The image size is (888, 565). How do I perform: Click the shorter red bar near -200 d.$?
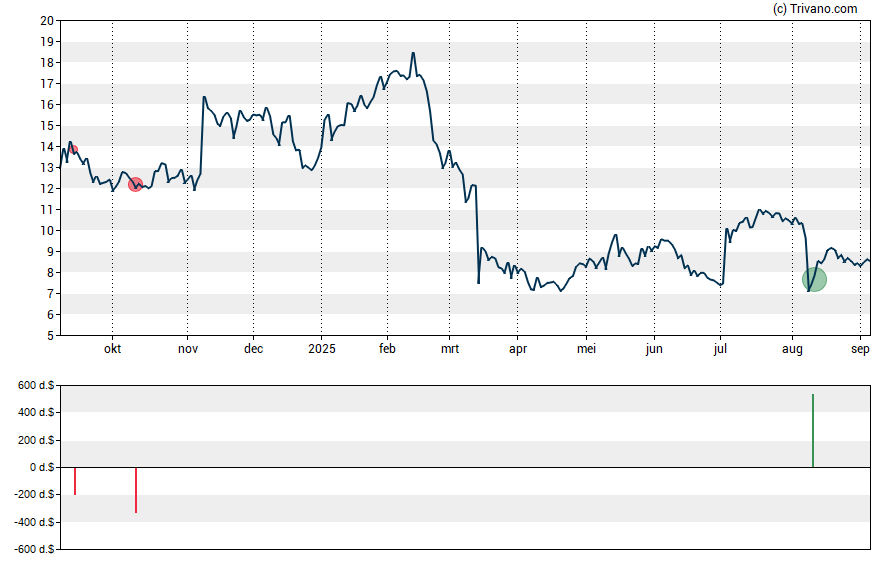tap(75, 481)
